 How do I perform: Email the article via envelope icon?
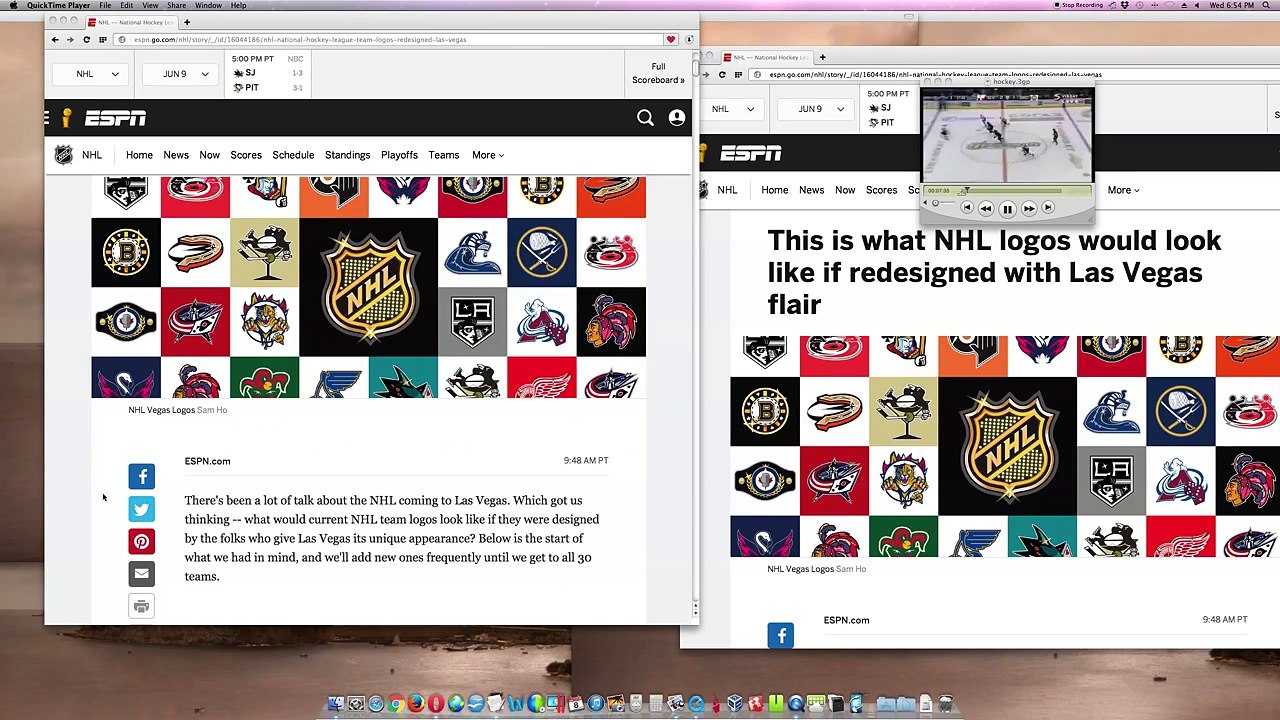[x=141, y=573]
